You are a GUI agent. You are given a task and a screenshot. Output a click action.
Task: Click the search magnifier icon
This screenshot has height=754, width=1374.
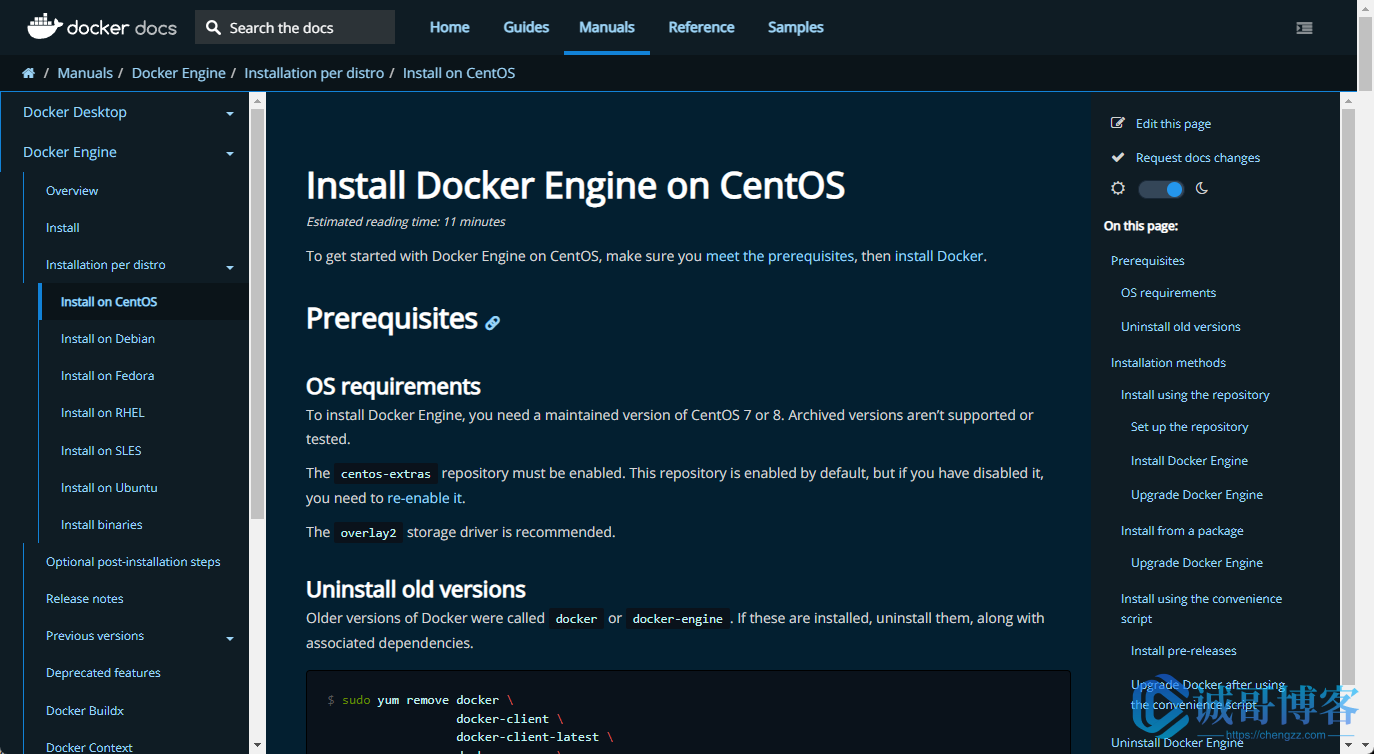click(x=213, y=28)
